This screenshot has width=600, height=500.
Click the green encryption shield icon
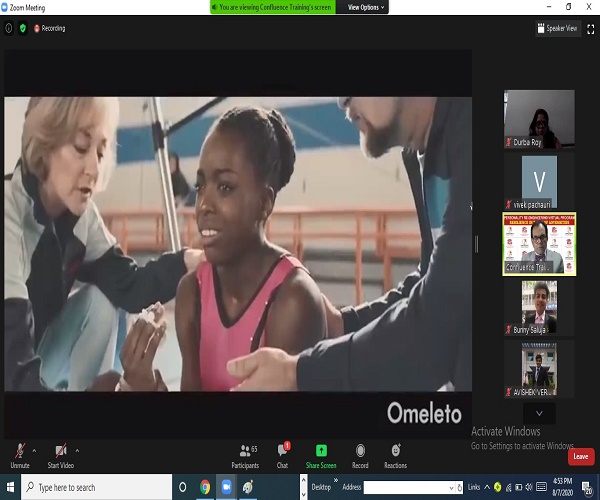coord(23,28)
